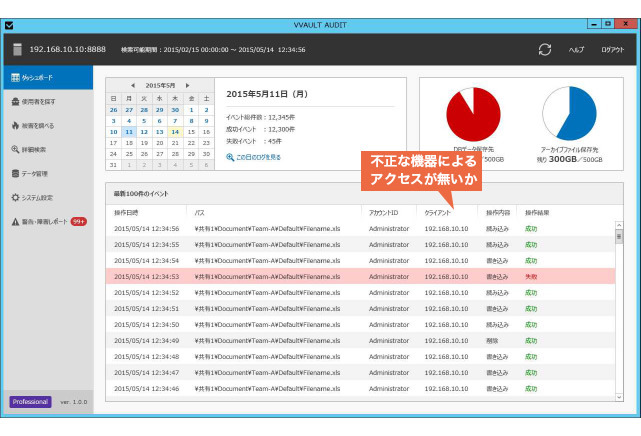
Task: Click the red DB data storage pie chart
Action: tap(473, 114)
